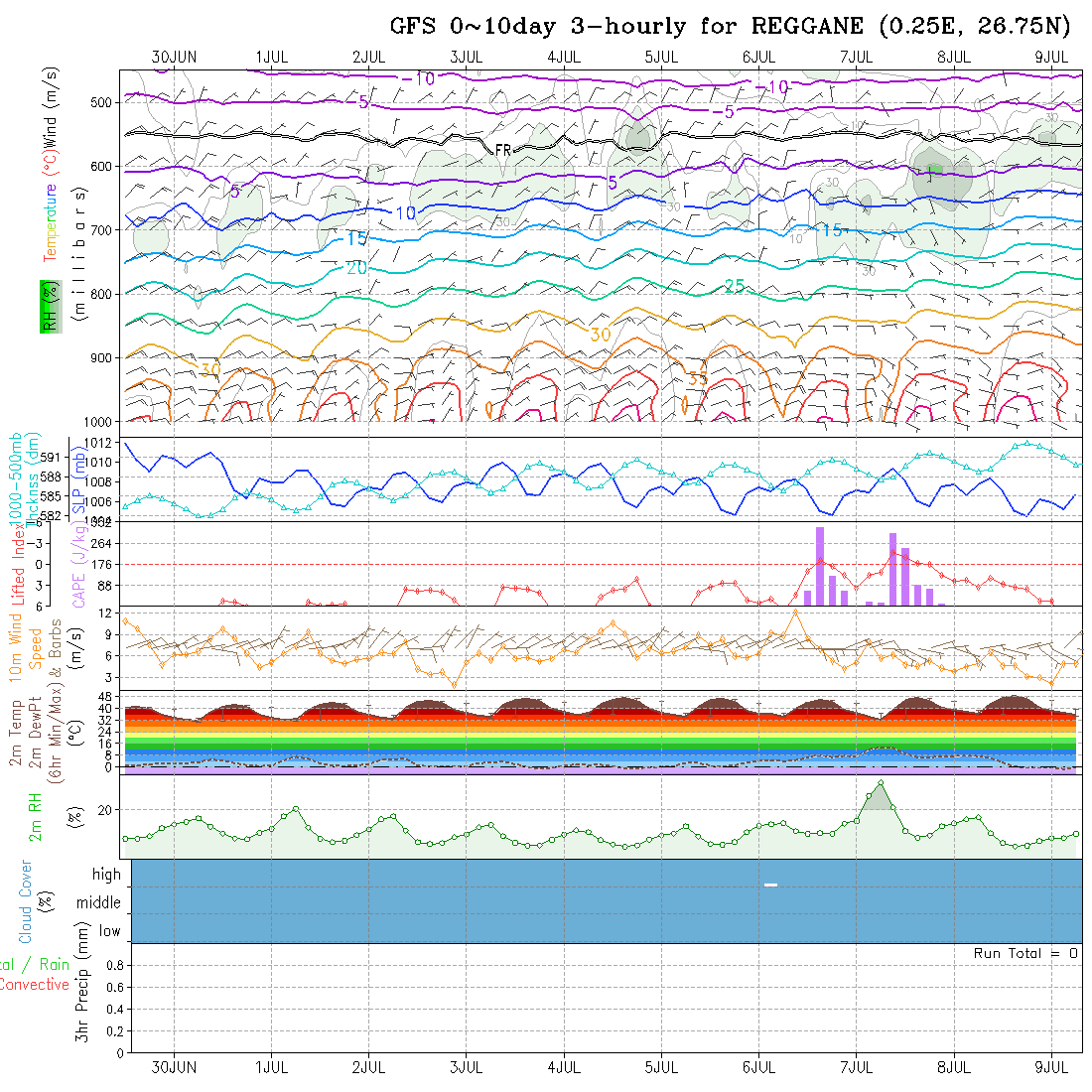Click the 1000 millibar tick label
The width and height of the screenshot is (1092, 1092).
pos(102,421)
